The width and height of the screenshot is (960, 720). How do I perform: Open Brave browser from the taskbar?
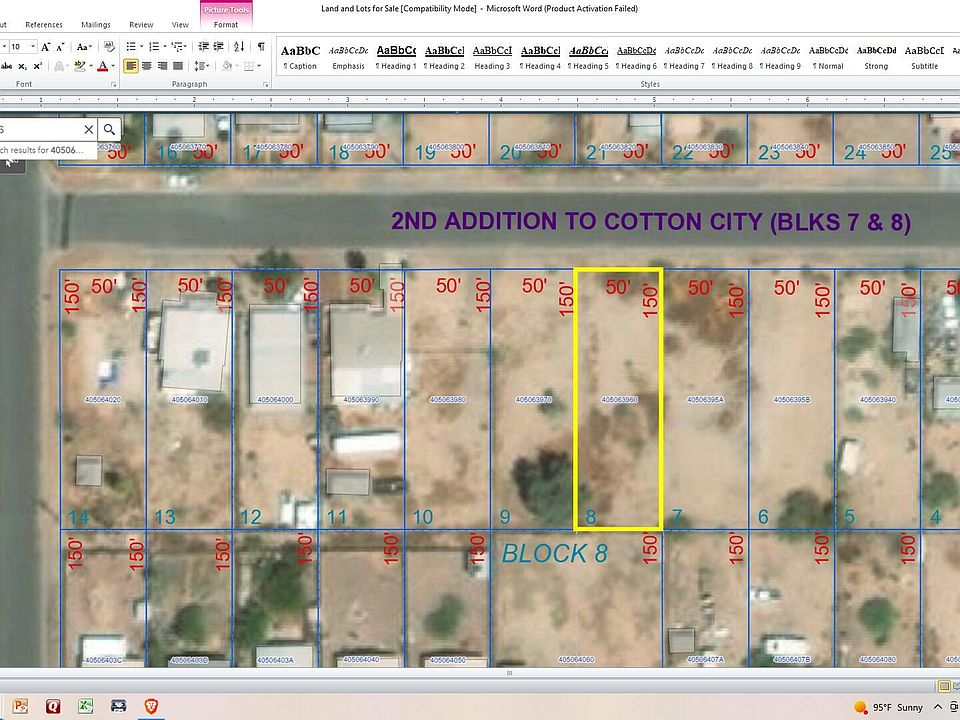click(151, 707)
